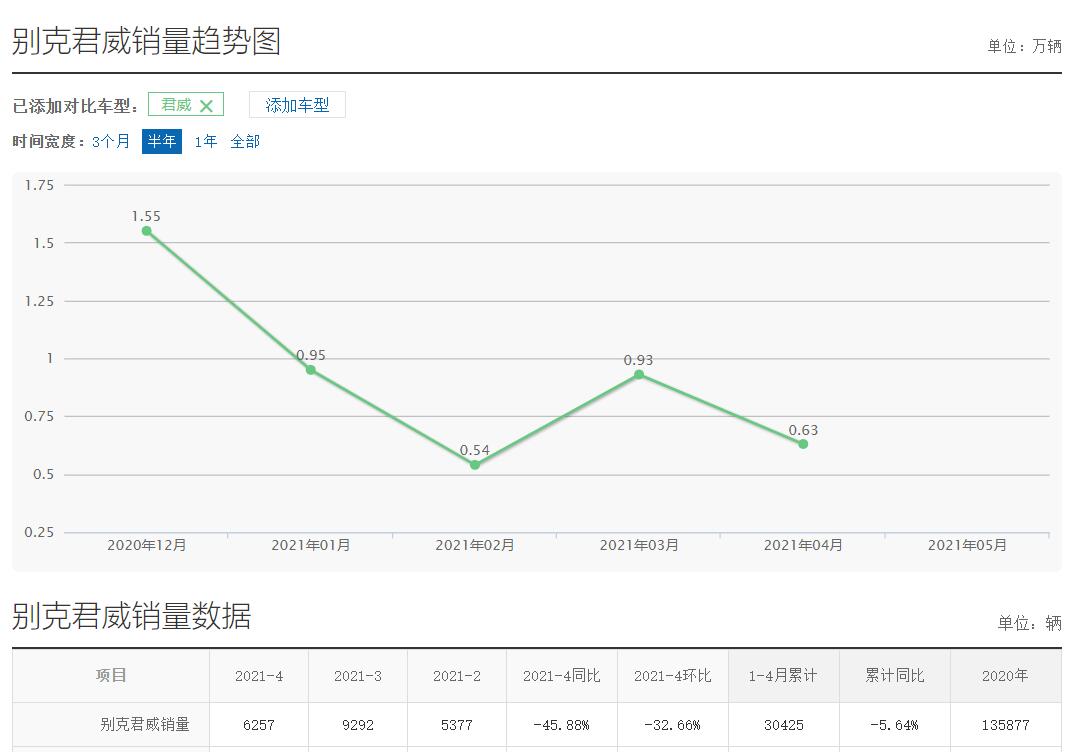Click the 9292 sales cell

(x=358, y=725)
